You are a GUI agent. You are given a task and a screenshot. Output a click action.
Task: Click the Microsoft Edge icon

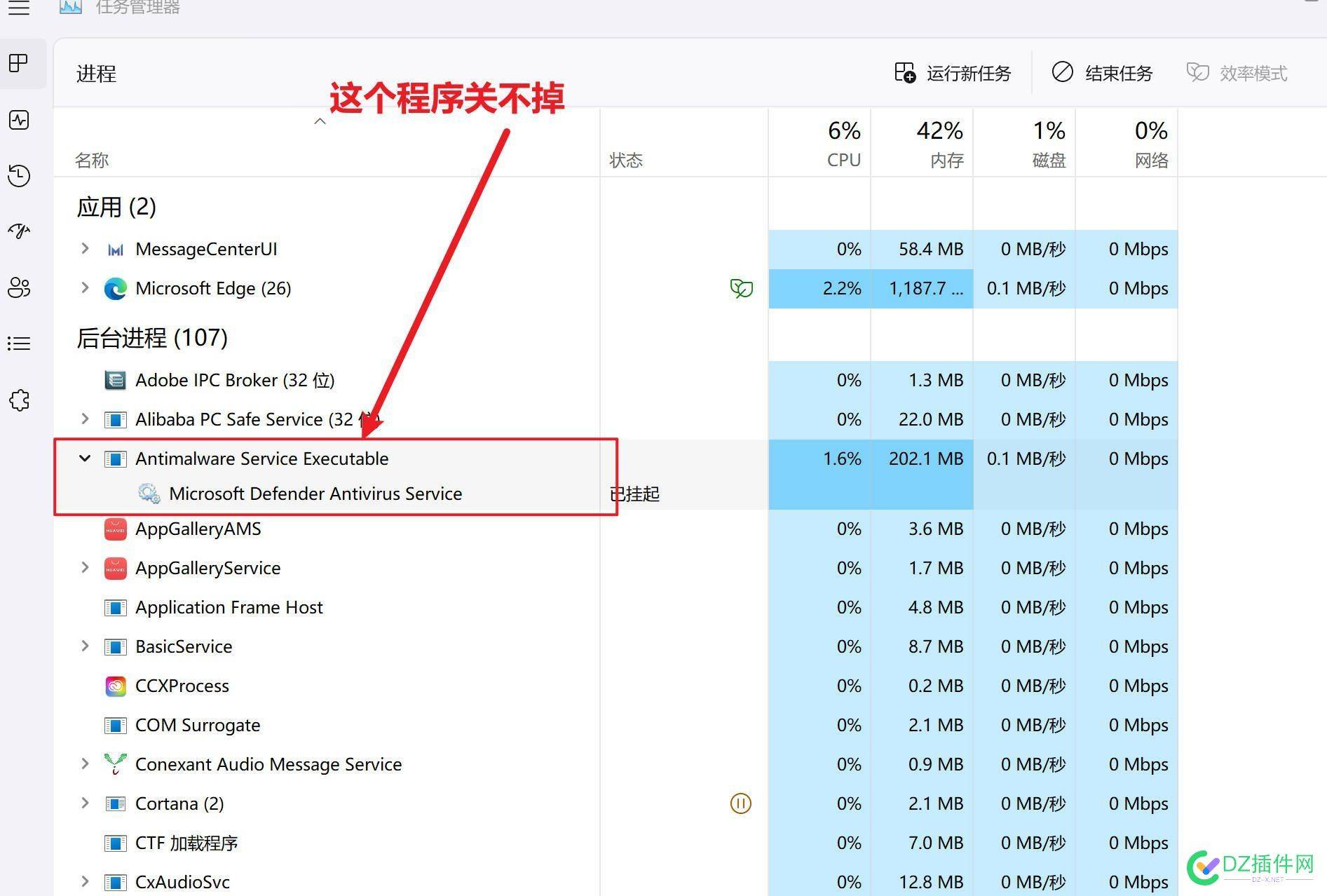(x=116, y=288)
